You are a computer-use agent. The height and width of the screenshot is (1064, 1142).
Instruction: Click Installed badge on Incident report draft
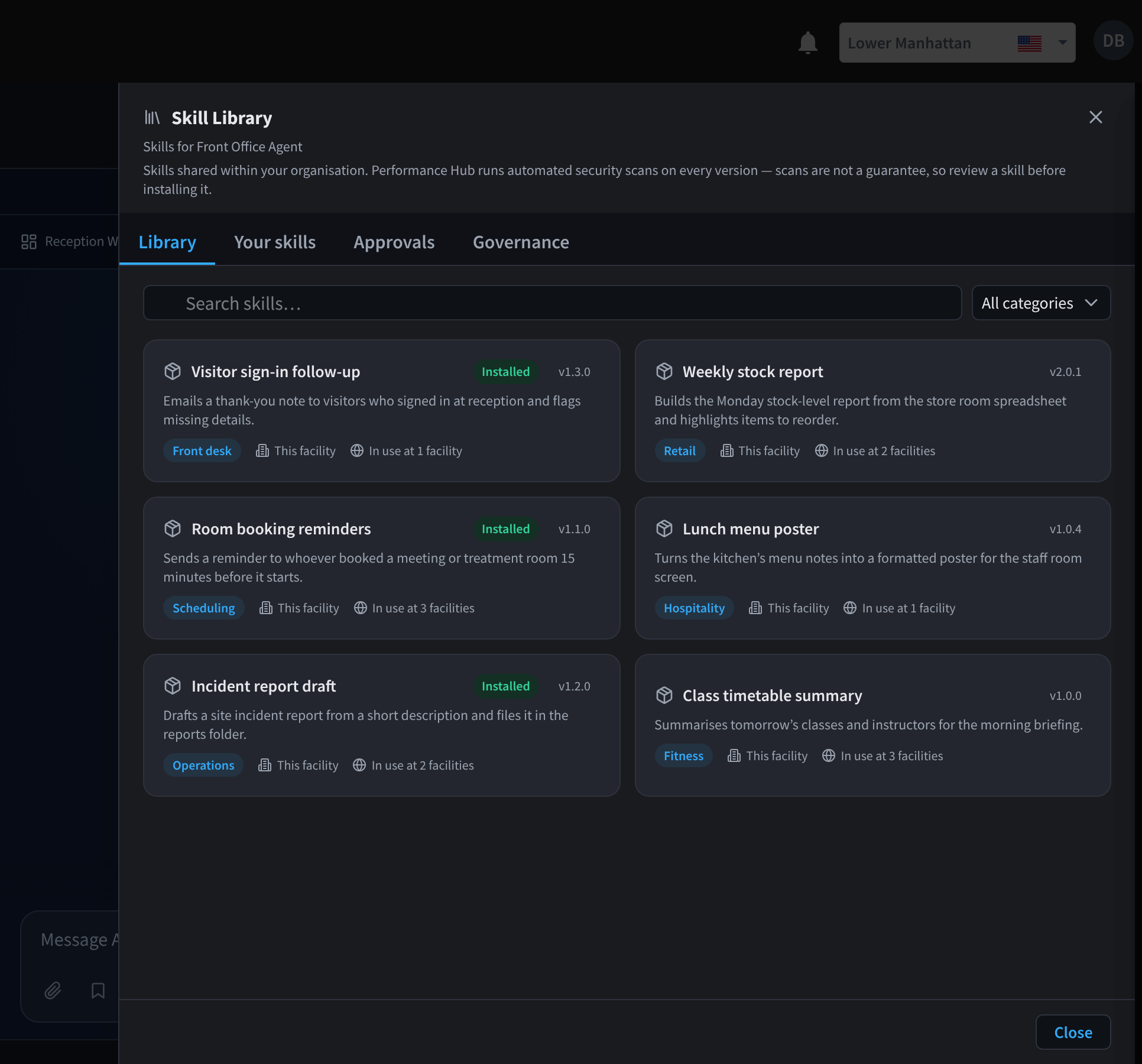505,686
